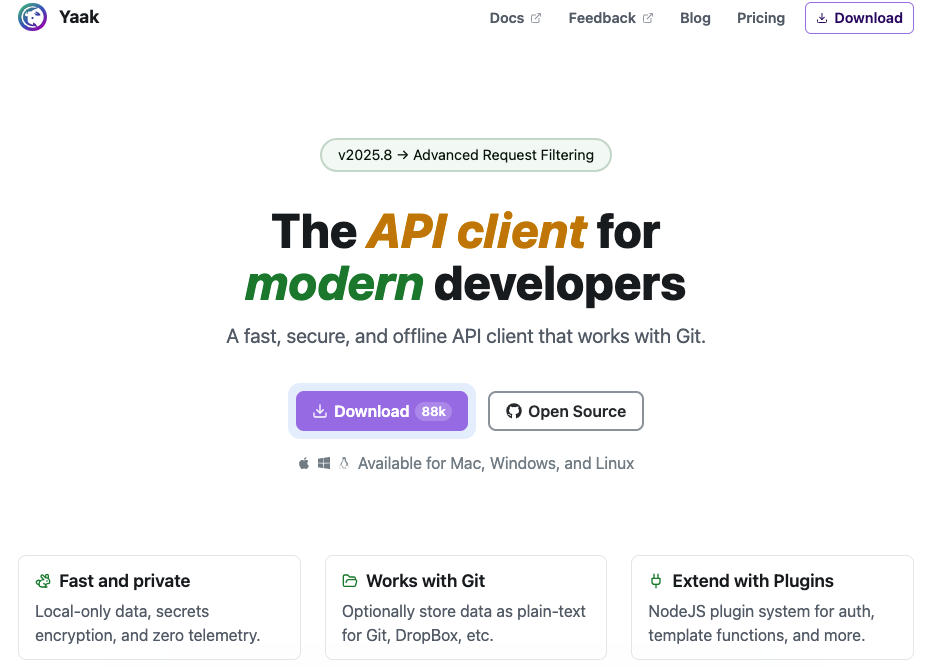Click 'NodeJS plugin system for auth' description
Screen dimensions: 932x668
(x=761, y=623)
